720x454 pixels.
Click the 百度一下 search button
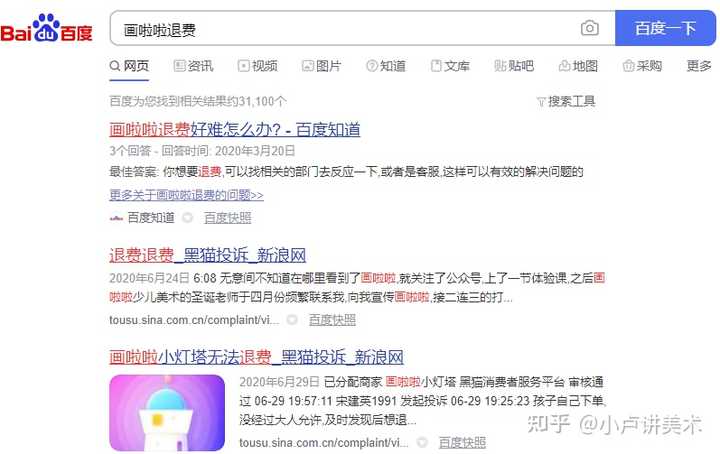point(665,28)
